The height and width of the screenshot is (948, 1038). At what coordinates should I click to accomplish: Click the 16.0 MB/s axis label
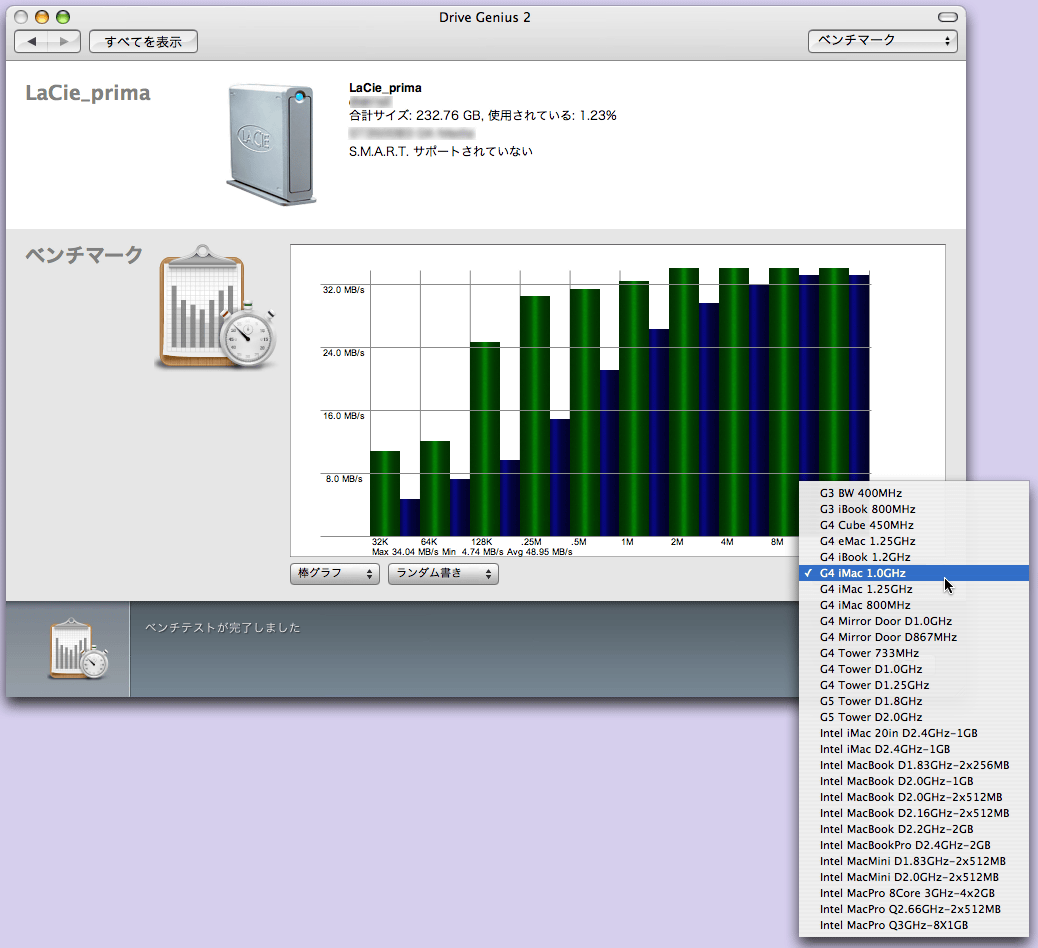(x=344, y=416)
